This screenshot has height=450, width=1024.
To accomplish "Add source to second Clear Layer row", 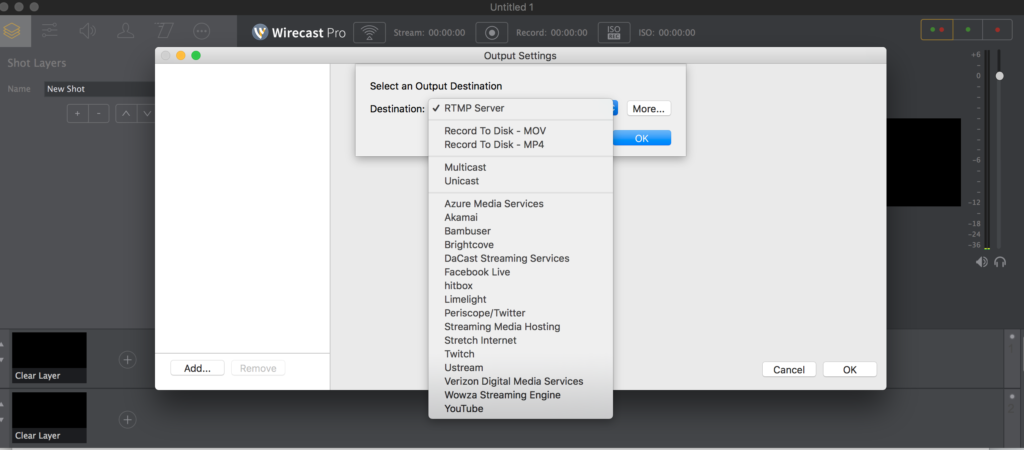I will [x=128, y=419].
